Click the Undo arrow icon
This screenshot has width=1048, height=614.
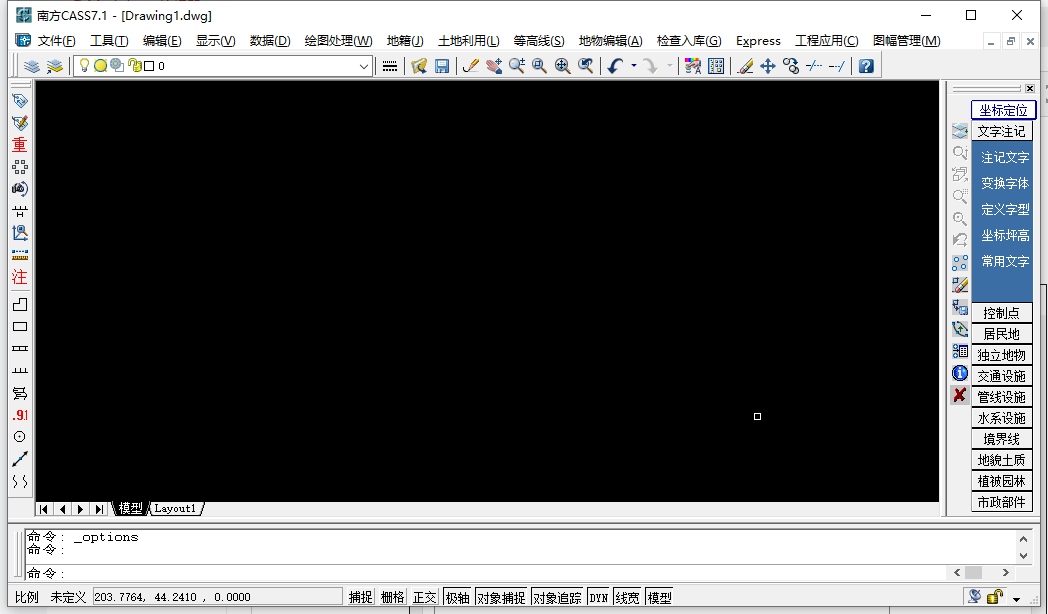point(614,65)
